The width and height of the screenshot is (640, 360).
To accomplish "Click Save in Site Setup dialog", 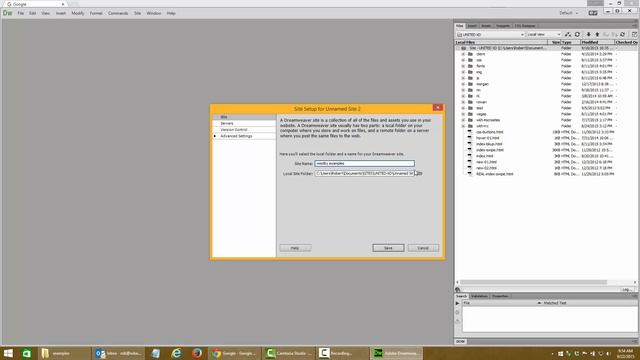I will (388, 248).
